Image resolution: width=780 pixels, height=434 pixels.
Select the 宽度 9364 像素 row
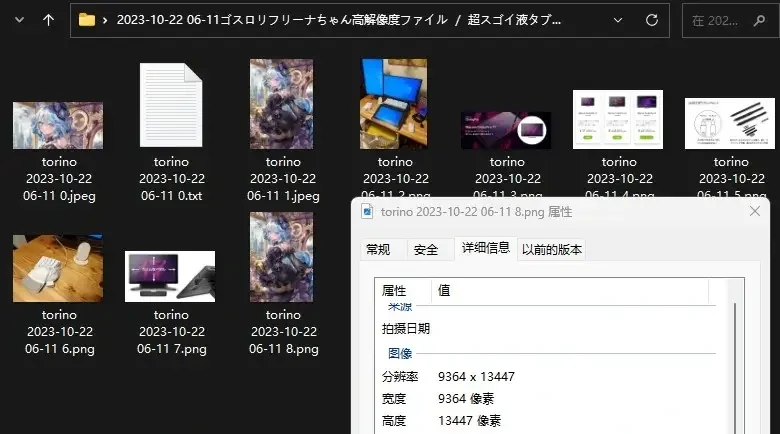point(549,399)
